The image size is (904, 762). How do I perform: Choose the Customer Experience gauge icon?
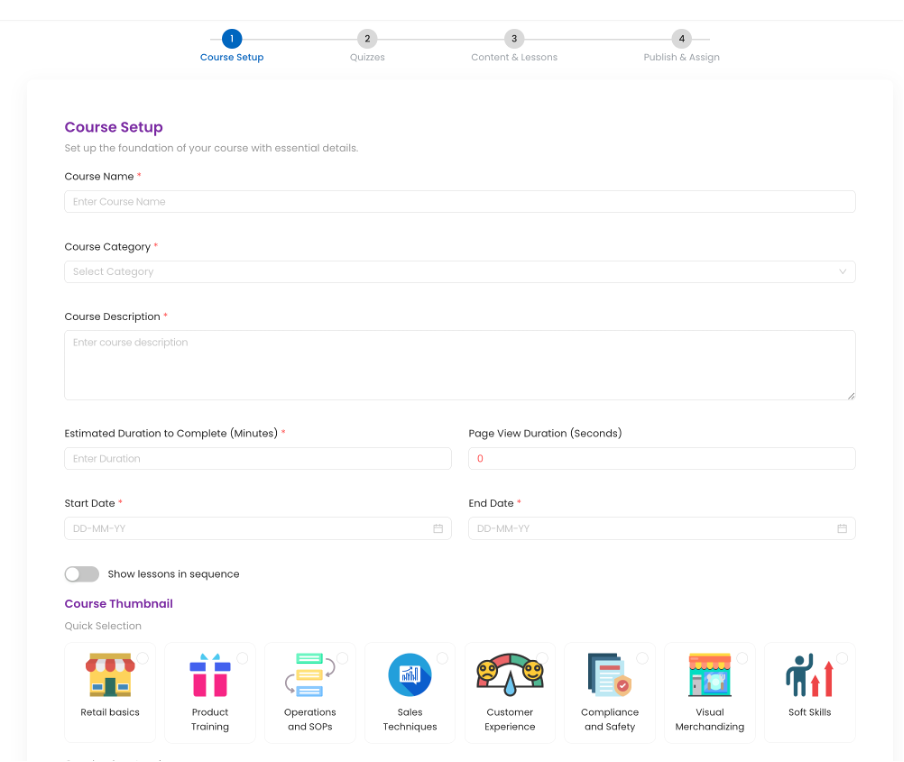point(510,674)
